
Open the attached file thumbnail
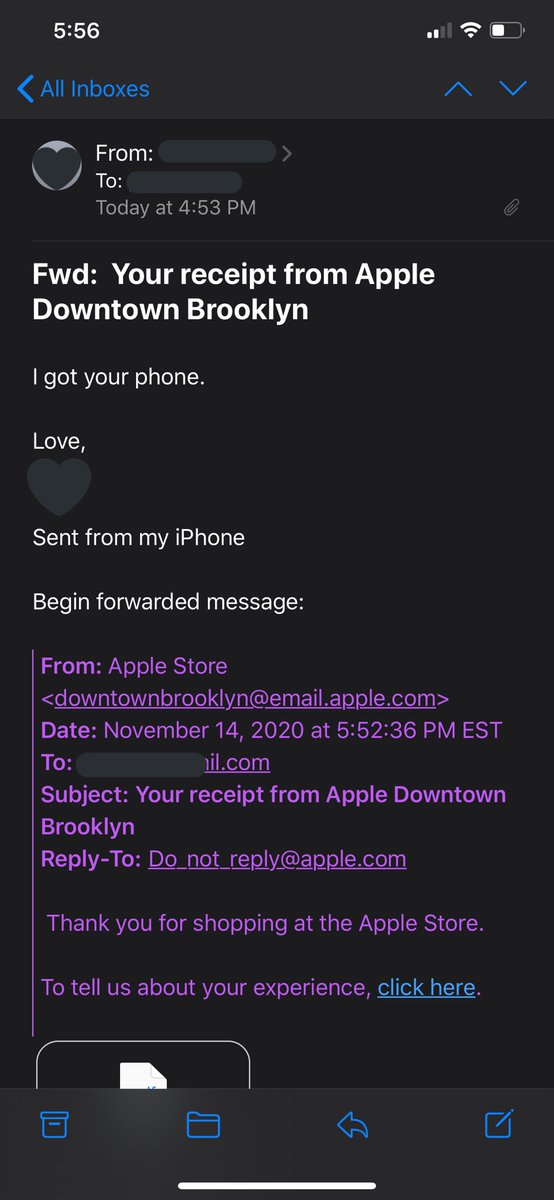[x=143, y=1065]
